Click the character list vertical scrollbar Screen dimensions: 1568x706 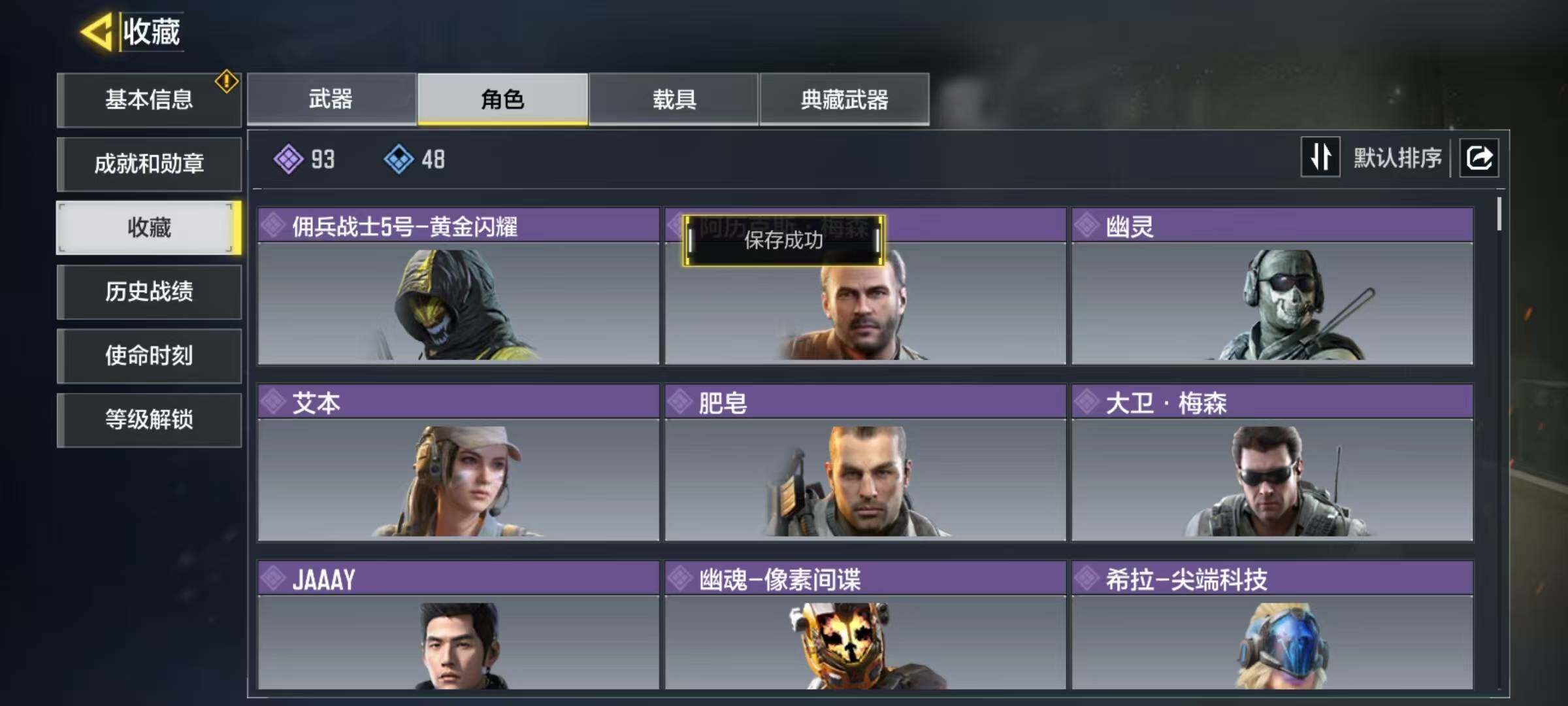[1499, 214]
